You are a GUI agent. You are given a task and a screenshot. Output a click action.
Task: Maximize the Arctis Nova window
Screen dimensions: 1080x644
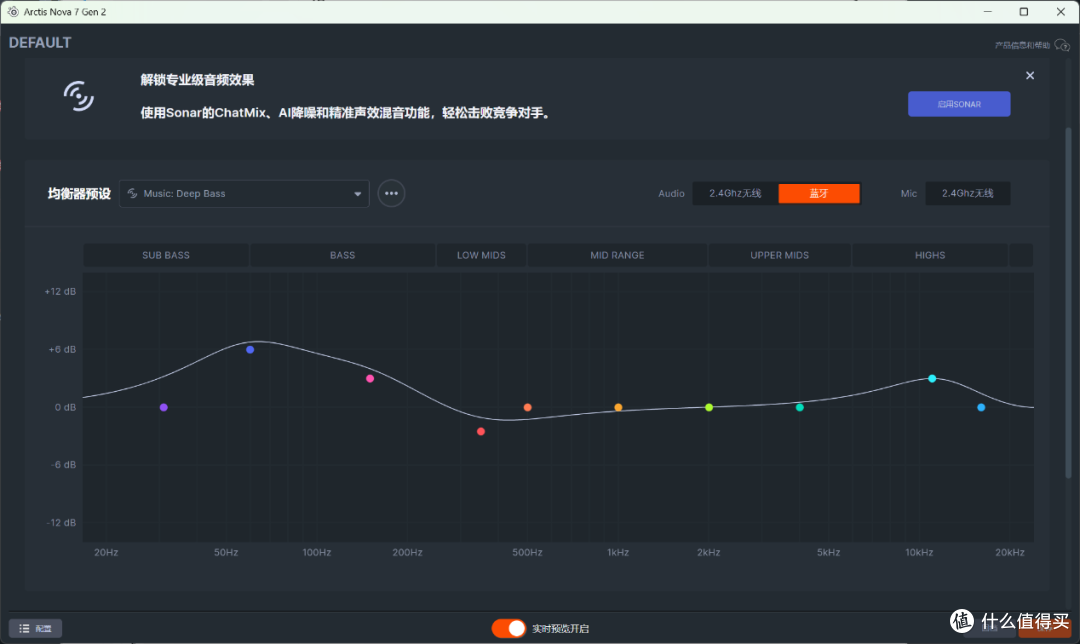1024,12
